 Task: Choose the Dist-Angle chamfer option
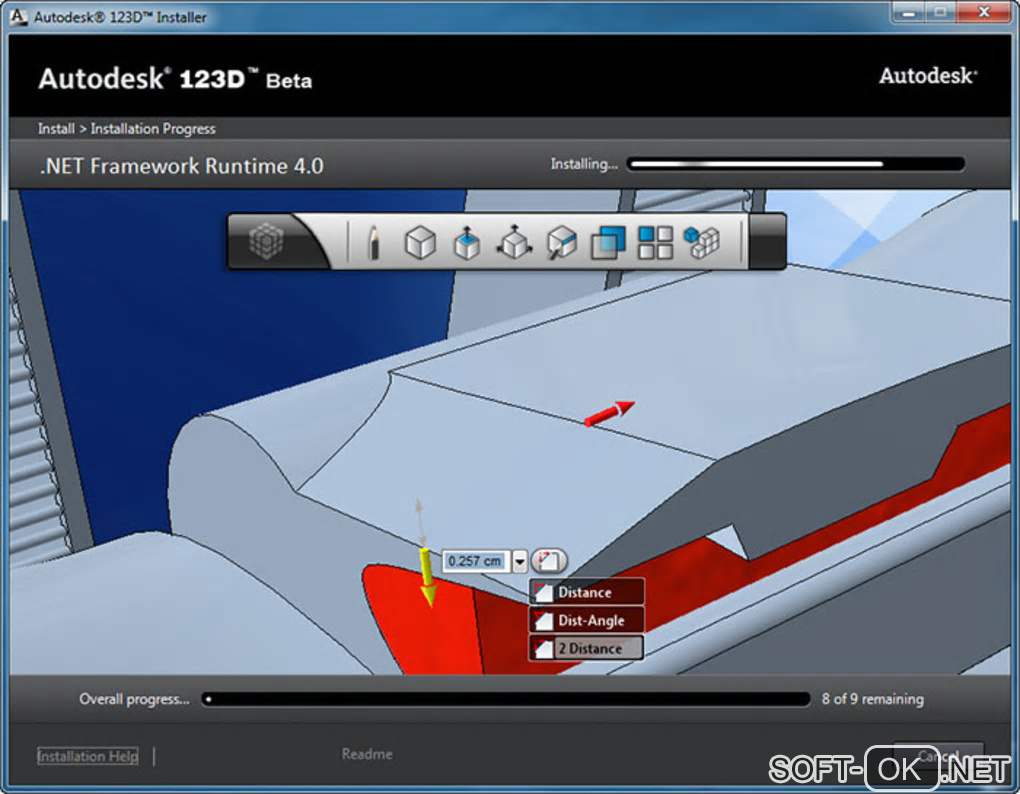(587, 620)
